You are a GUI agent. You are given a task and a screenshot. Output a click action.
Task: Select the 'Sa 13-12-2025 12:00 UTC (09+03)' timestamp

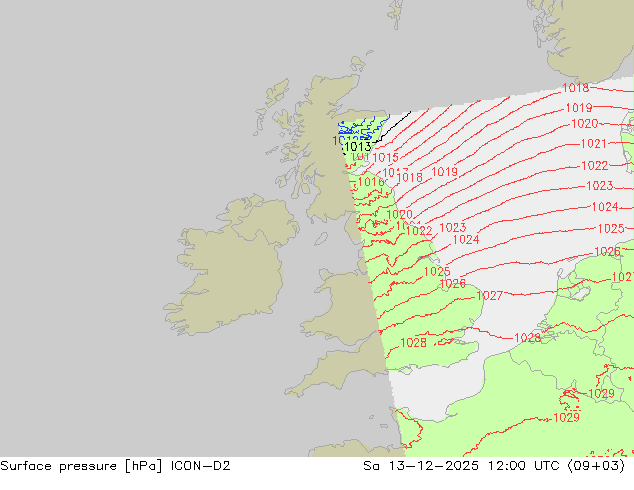click(494, 466)
